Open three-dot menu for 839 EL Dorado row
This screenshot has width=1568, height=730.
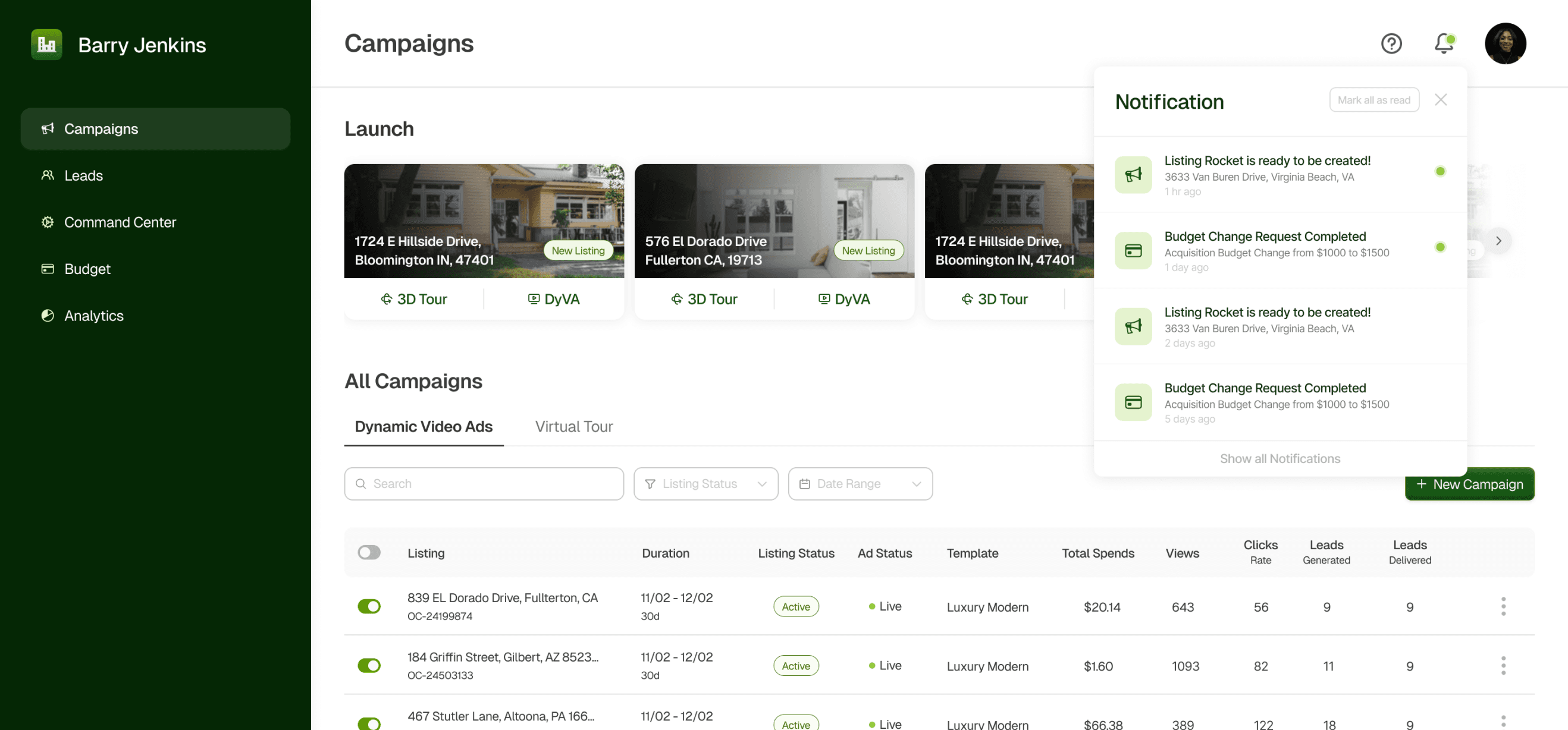[1503, 606]
